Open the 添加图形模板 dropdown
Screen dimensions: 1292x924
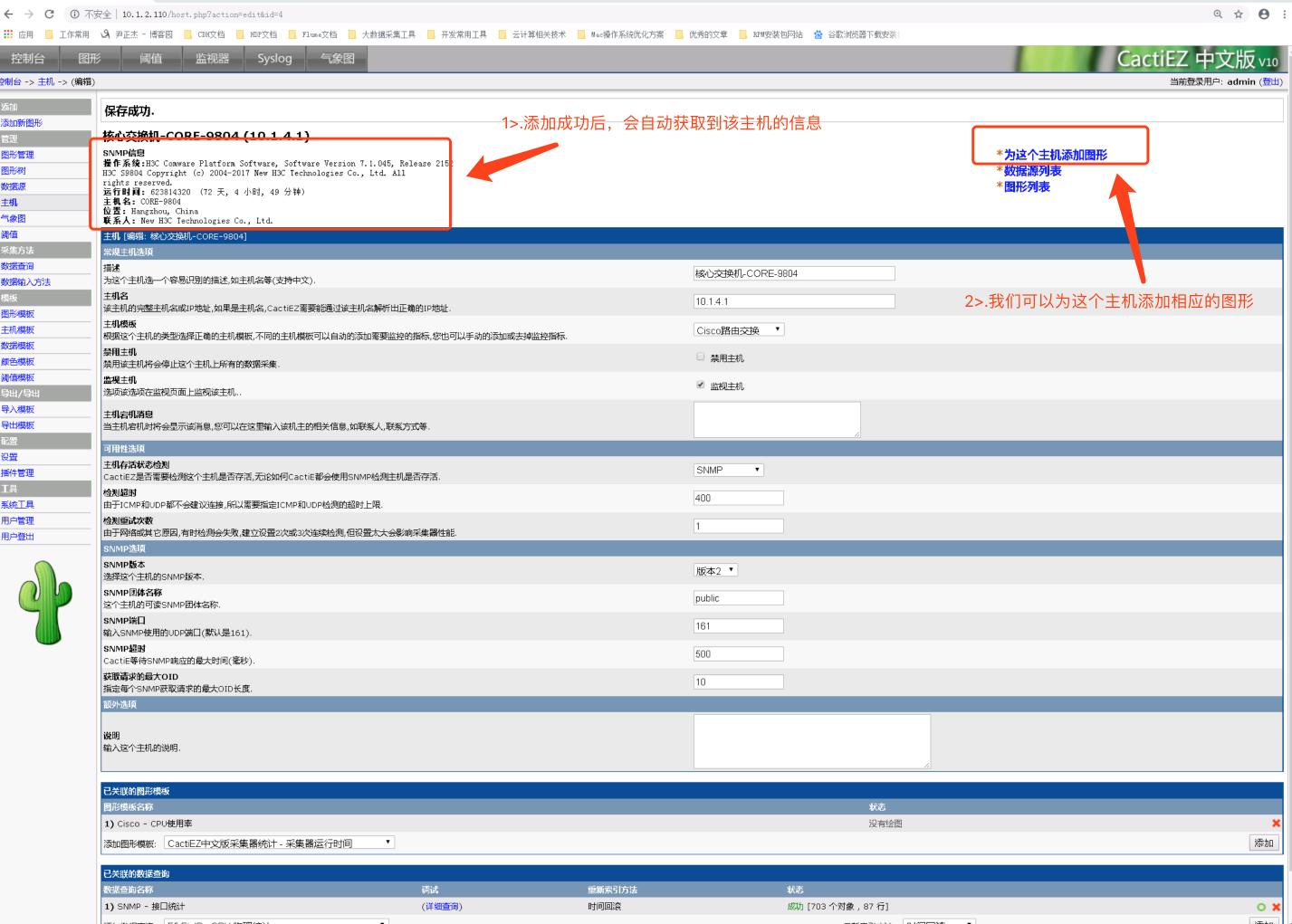tap(279, 843)
